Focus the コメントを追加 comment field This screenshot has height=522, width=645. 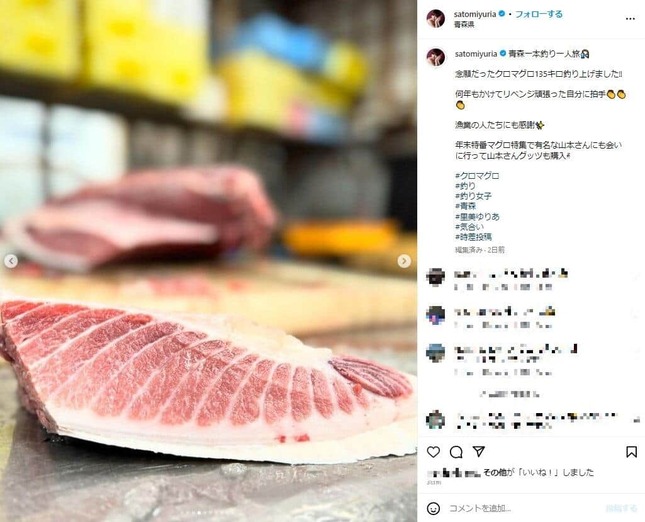point(522,508)
